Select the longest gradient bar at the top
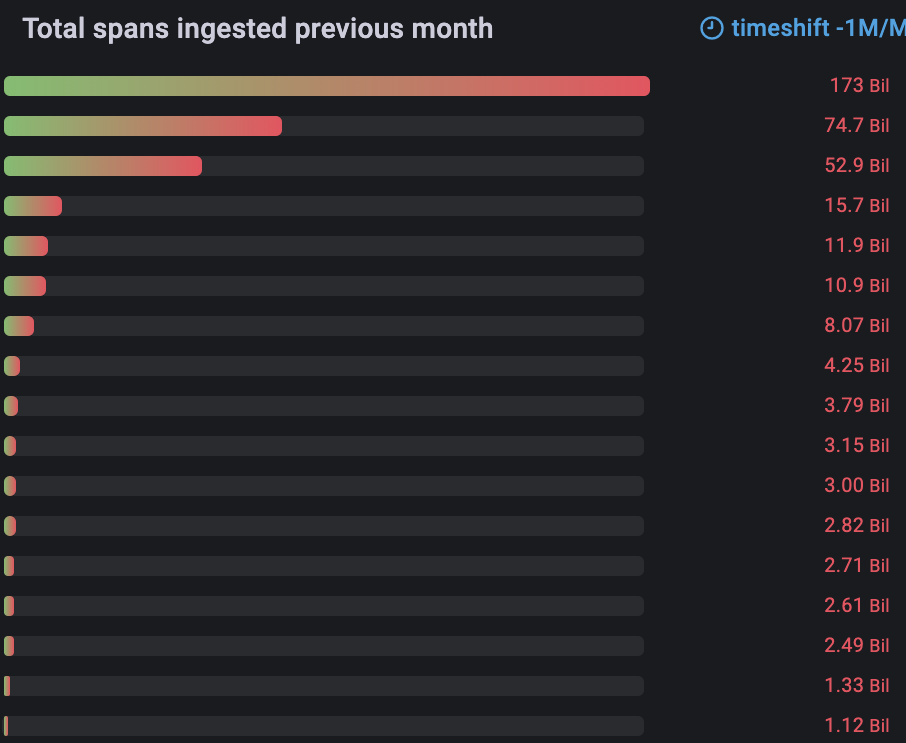906x743 pixels. (325, 86)
